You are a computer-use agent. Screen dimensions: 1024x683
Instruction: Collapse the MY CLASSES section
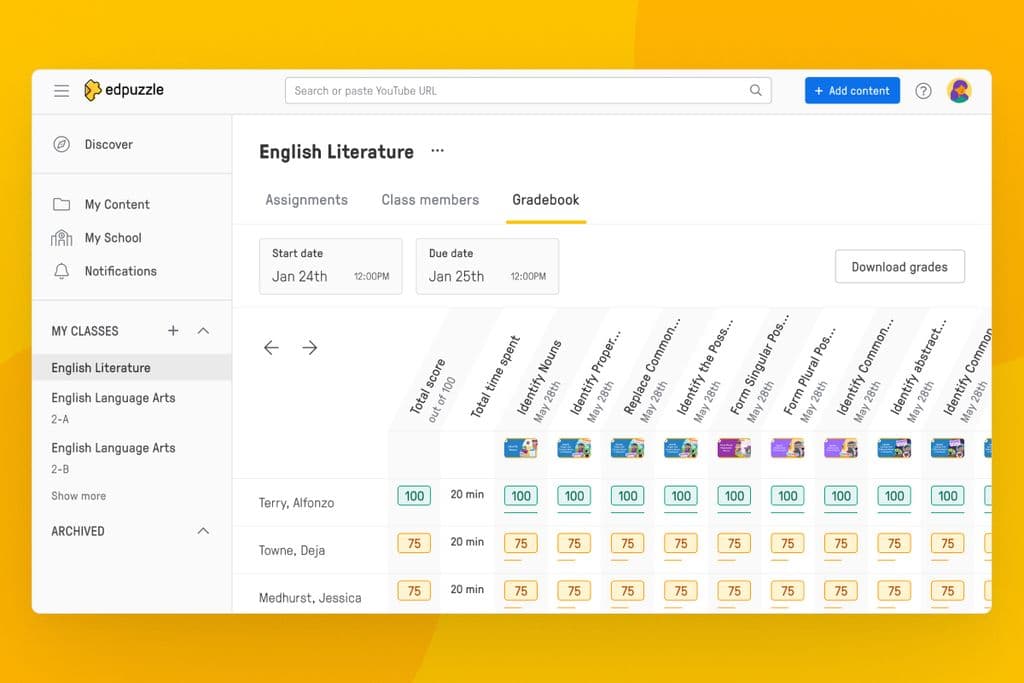(203, 330)
